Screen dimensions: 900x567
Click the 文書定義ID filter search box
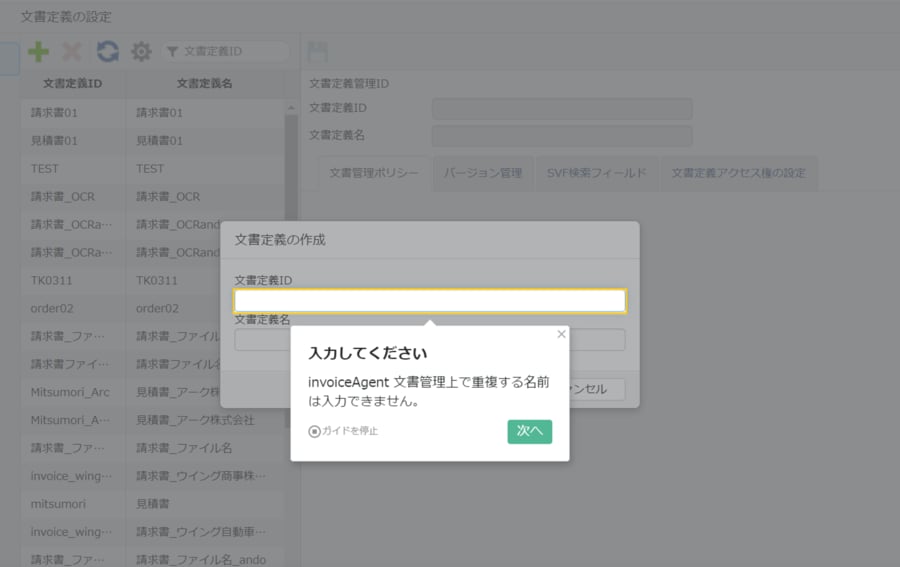pos(230,52)
